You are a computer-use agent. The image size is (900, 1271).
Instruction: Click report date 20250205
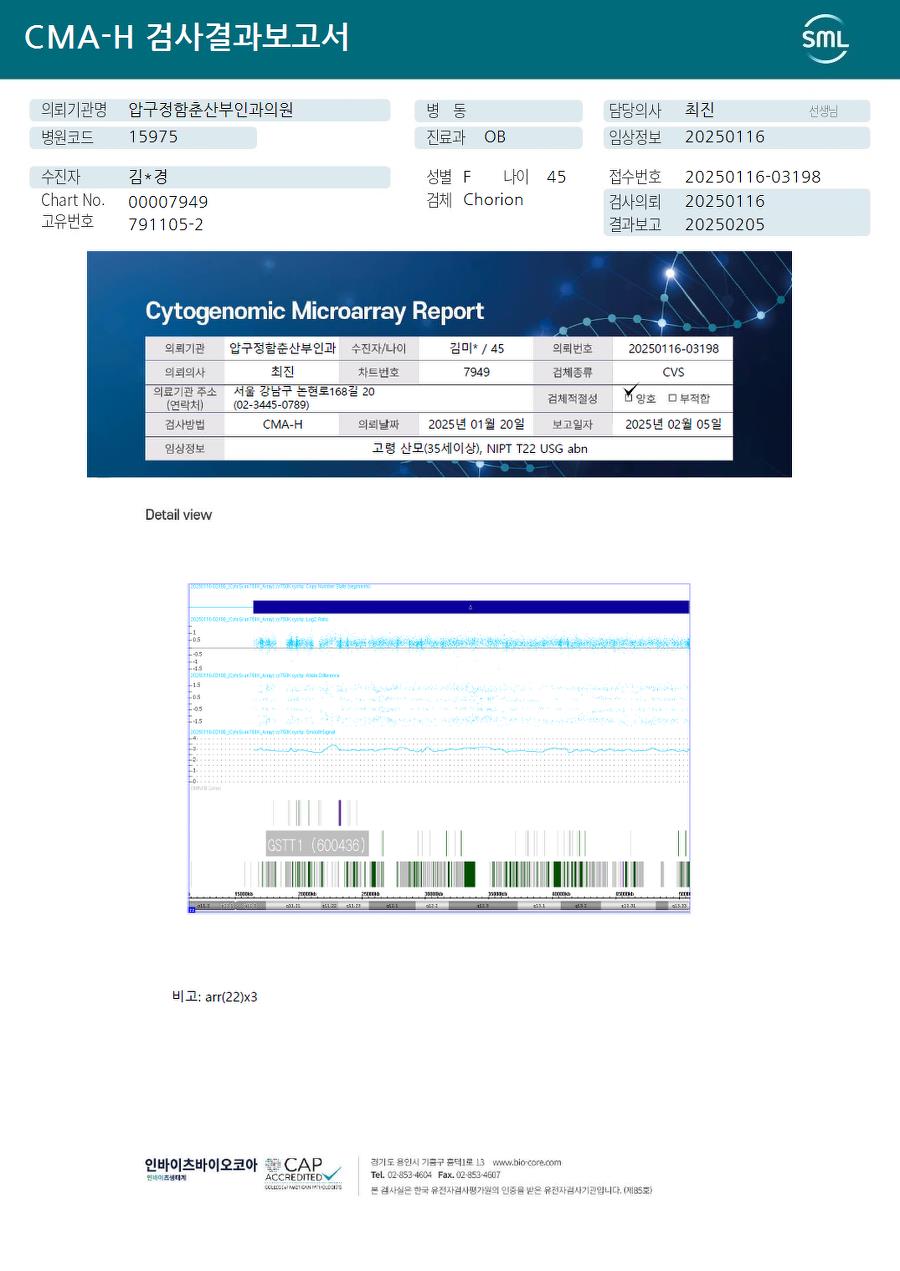725,225
